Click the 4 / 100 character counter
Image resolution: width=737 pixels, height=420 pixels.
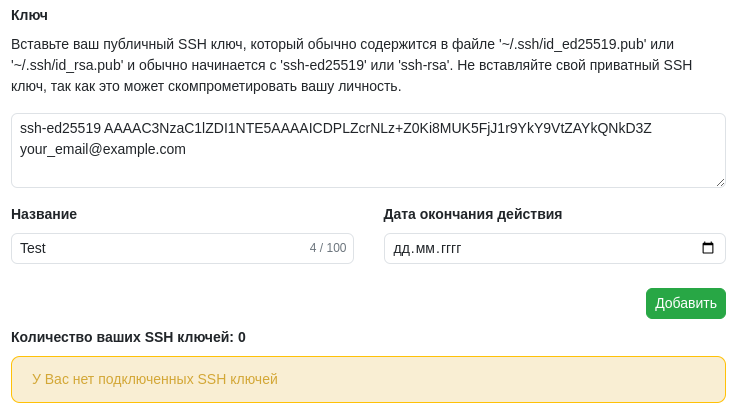[328, 248]
